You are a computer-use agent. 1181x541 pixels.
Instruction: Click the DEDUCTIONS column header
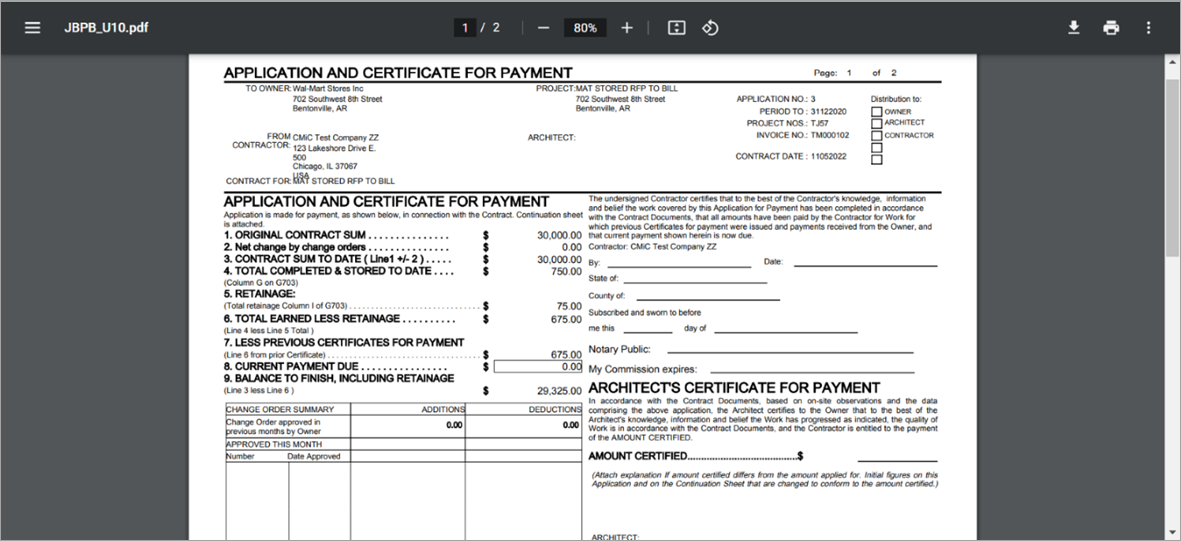[x=554, y=409]
